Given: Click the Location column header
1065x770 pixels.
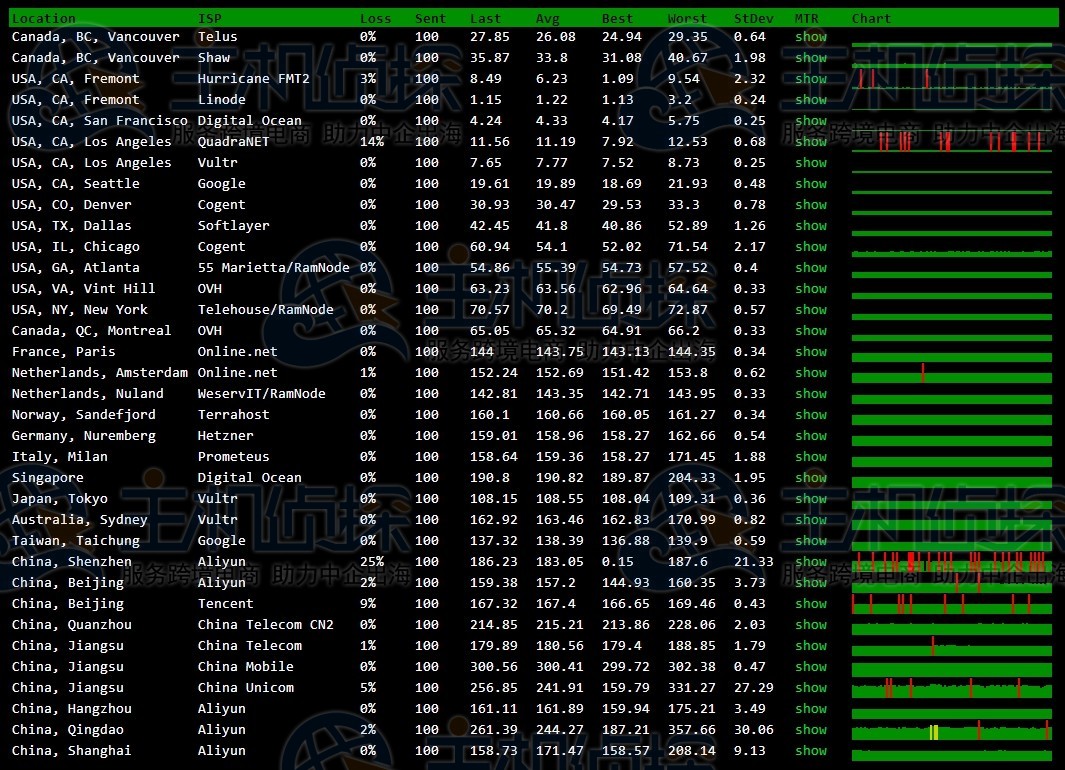Looking at the screenshot, I should coord(43,18).
